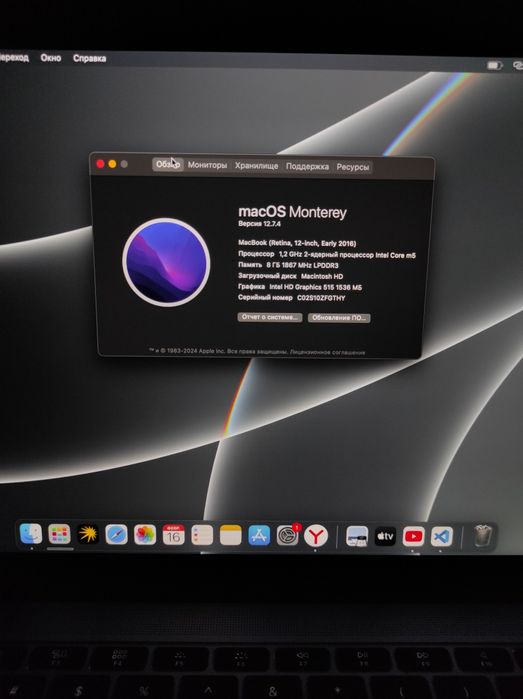Image resolution: width=523 pixels, height=699 pixels.
Task: Click MacBook (Retina, 12-inch, Early 2016) text
Action: click(x=297, y=243)
